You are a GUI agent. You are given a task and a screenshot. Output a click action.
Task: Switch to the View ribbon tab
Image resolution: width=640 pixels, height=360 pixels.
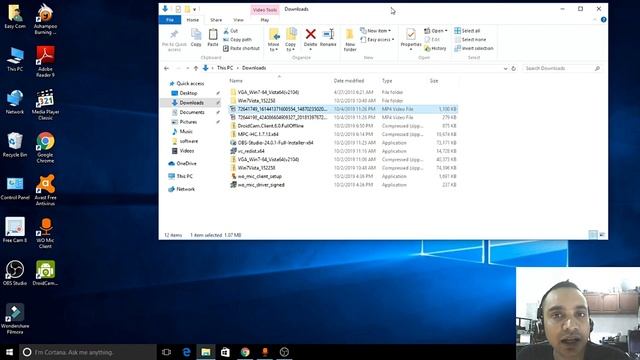pyautogui.click(x=238, y=20)
